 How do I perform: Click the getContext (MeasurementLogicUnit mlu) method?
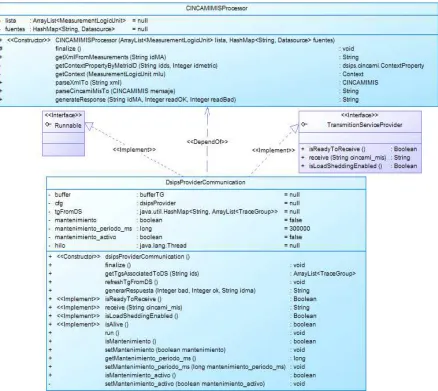pos(110,74)
